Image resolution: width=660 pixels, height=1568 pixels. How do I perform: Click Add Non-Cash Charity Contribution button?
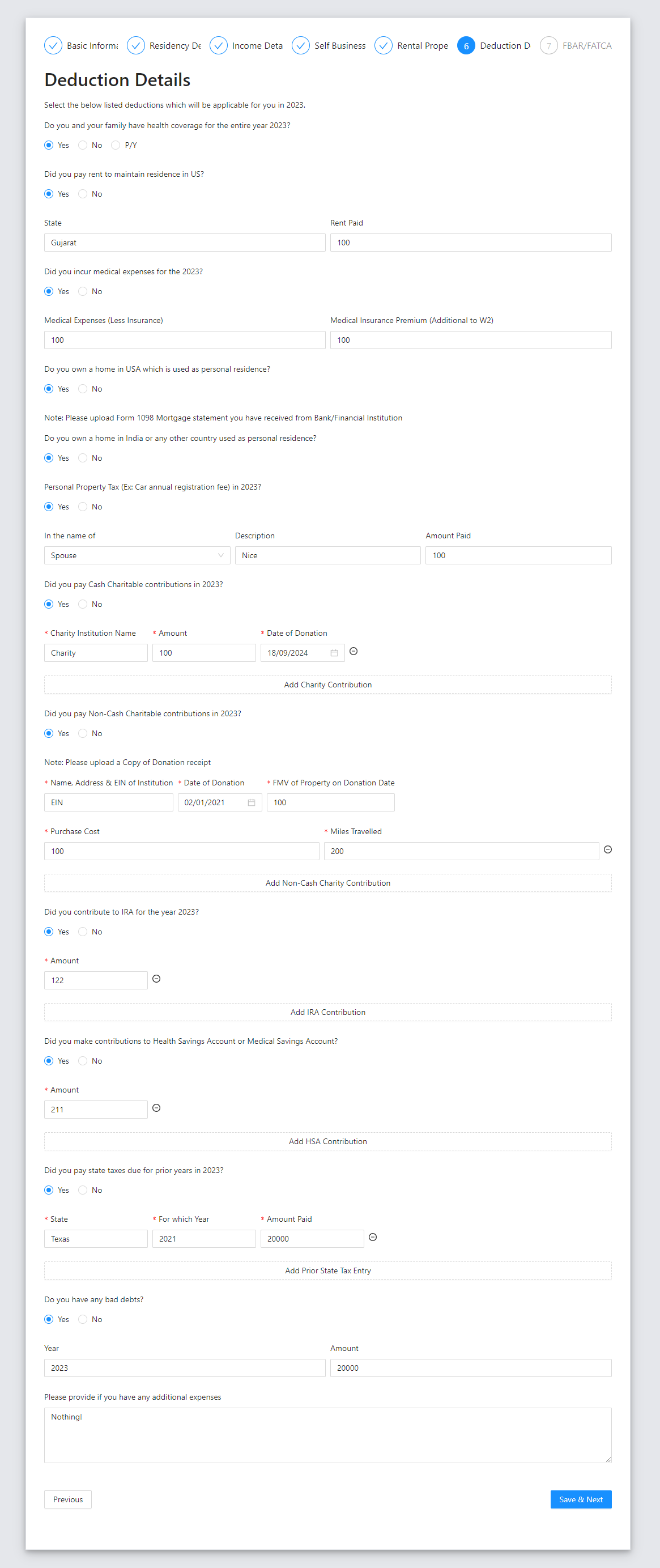click(328, 883)
